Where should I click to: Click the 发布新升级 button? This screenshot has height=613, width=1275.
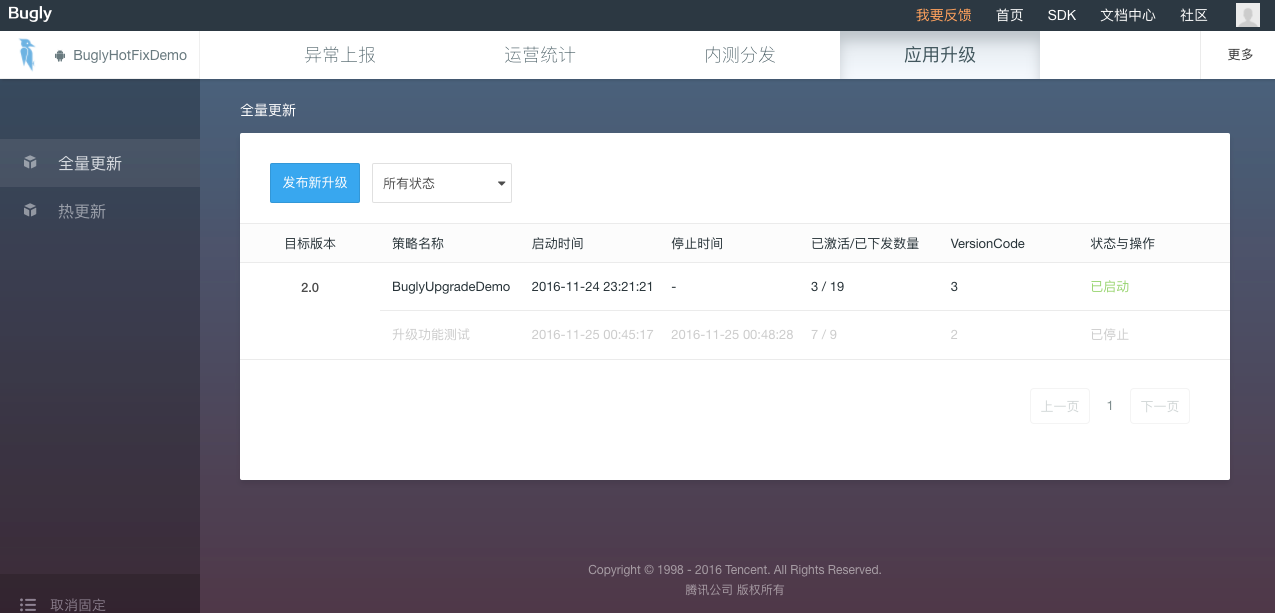(x=314, y=183)
